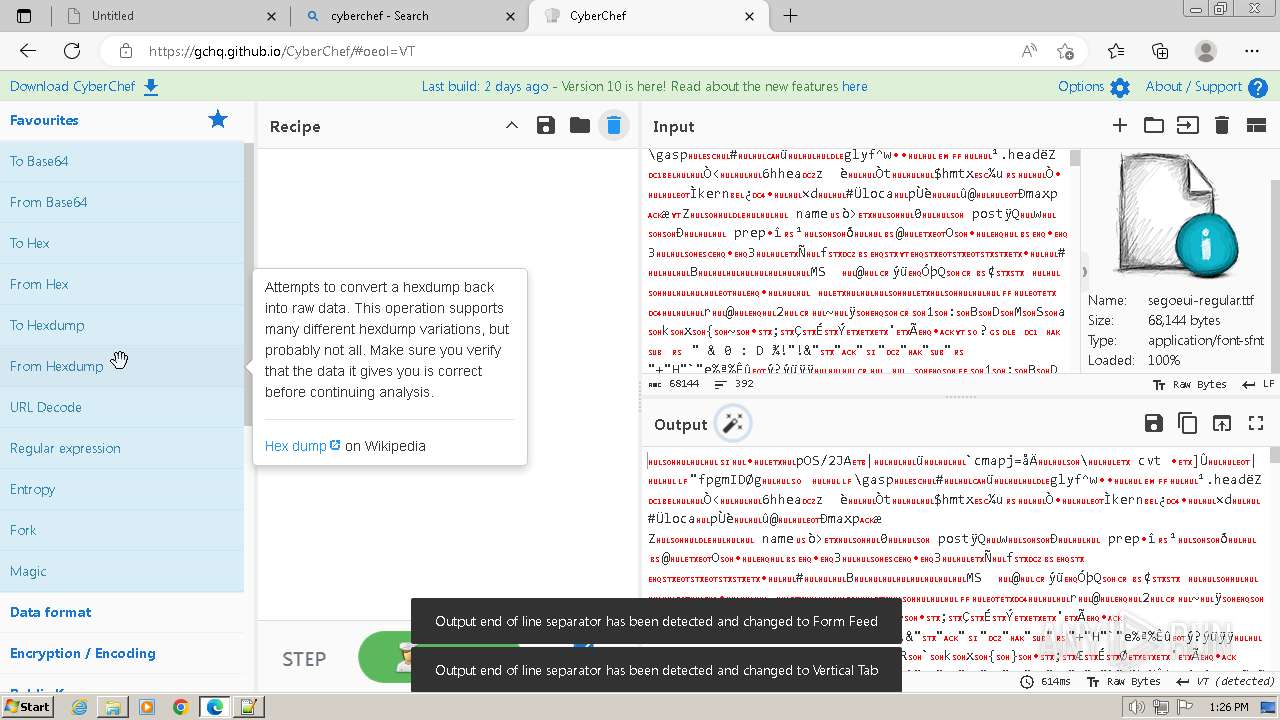Viewport: 1280px width, 720px height.
Task: Load recipe using the folder icon
Action: click(x=580, y=125)
